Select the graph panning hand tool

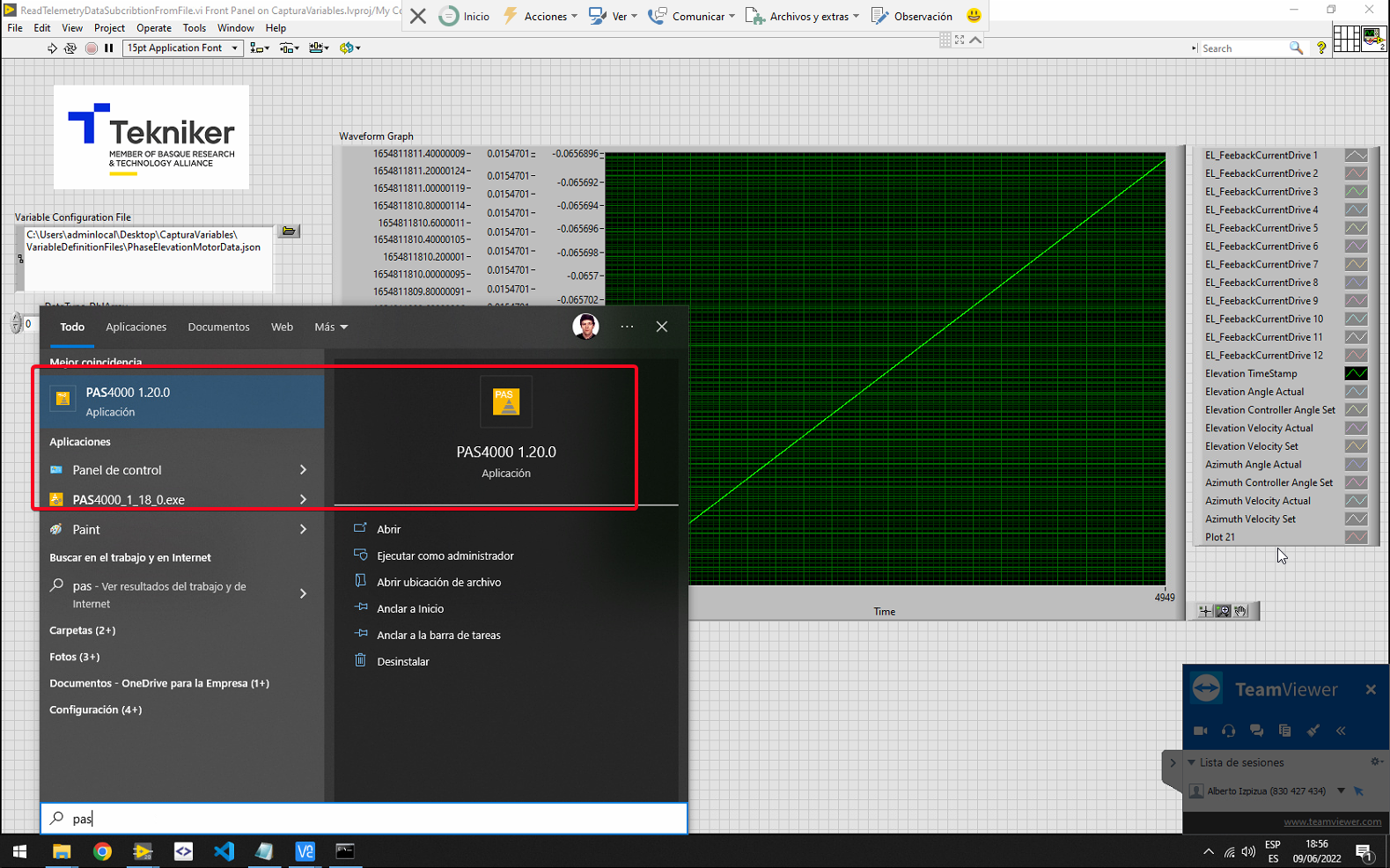pyautogui.click(x=1240, y=611)
